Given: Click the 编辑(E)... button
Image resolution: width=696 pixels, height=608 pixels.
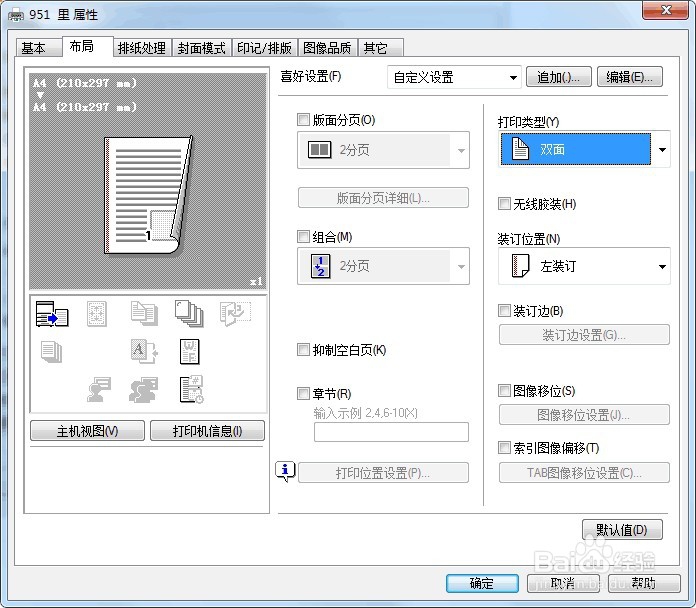Looking at the screenshot, I should [x=629, y=77].
